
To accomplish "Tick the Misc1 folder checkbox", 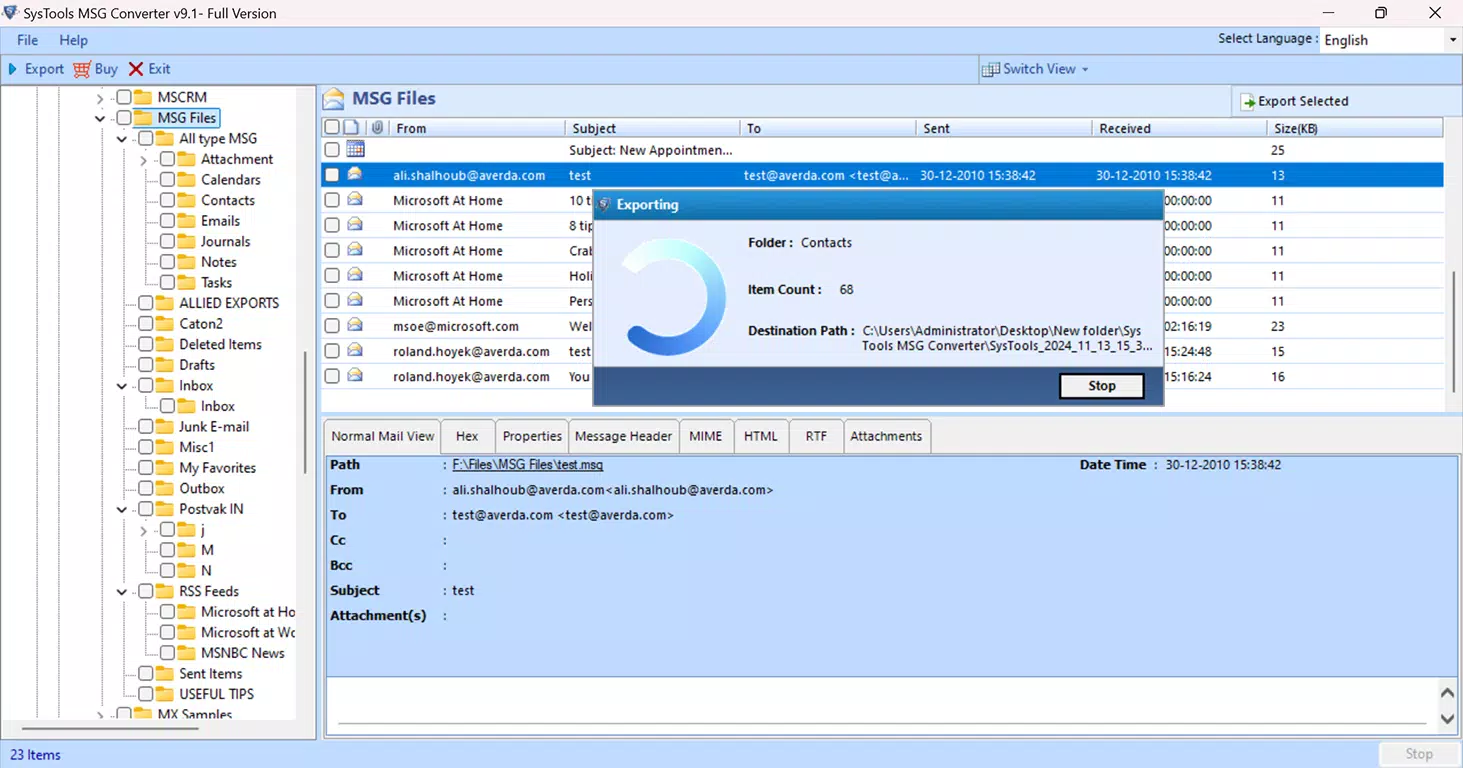I will pos(146,447).
